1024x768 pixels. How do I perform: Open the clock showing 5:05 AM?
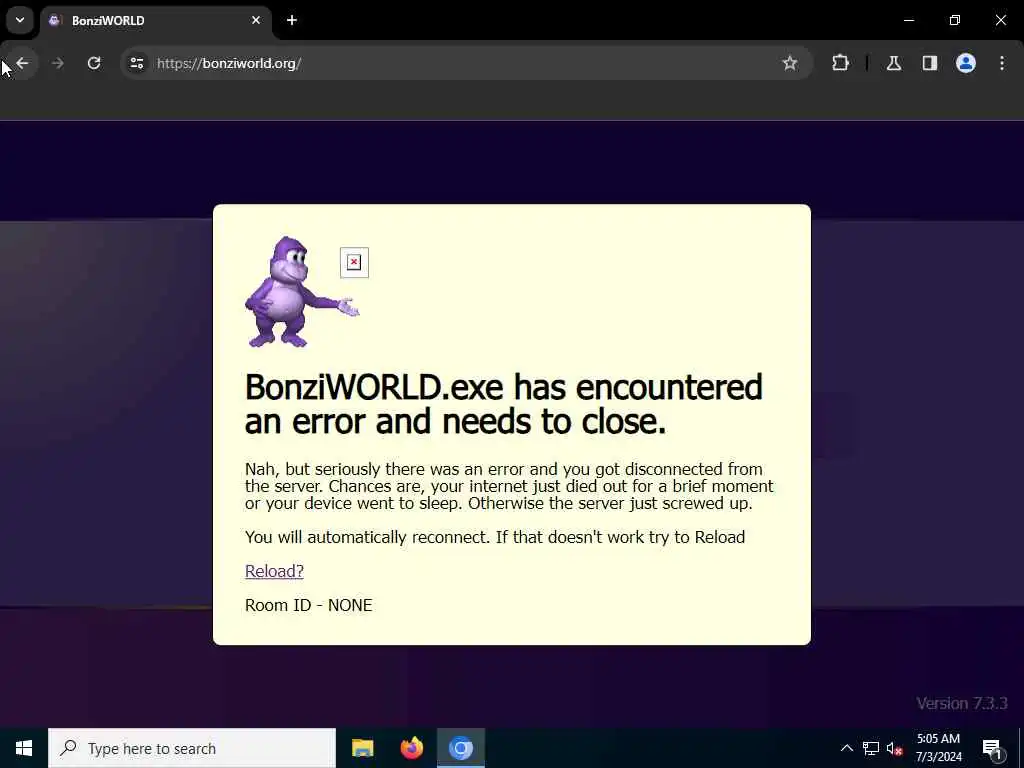pyautogui.click(x=938, y=748)
